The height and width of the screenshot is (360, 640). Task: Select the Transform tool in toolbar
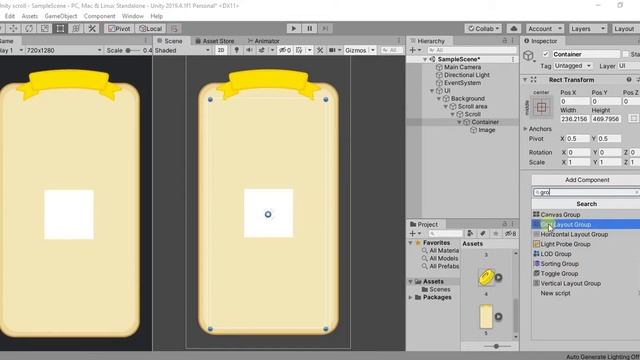click(x=76, y=29)
